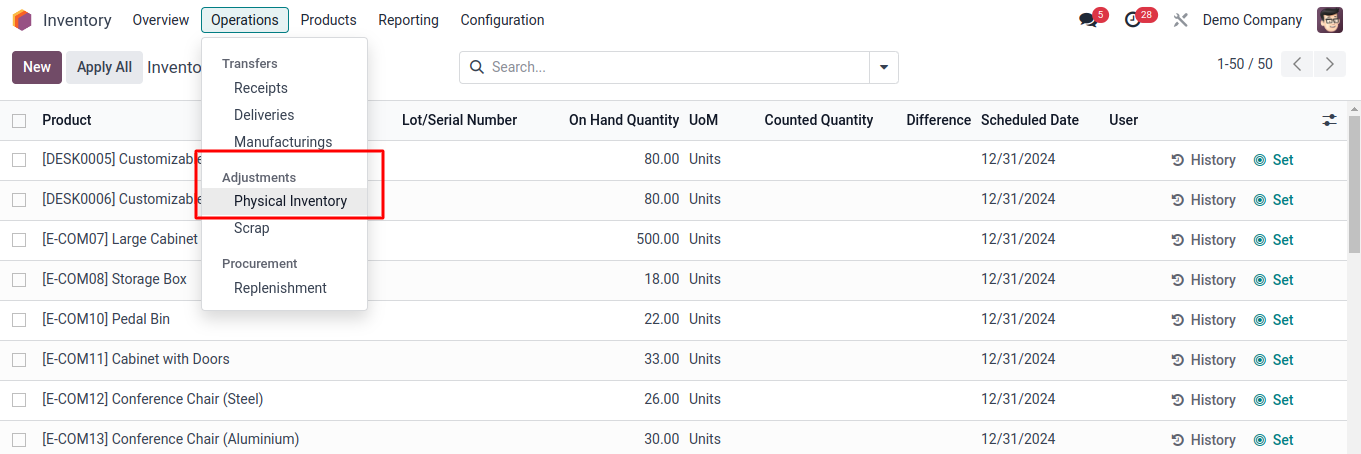
Task: Click the vertical scrollbar thumb
Action: click(x=1354, y=180)
